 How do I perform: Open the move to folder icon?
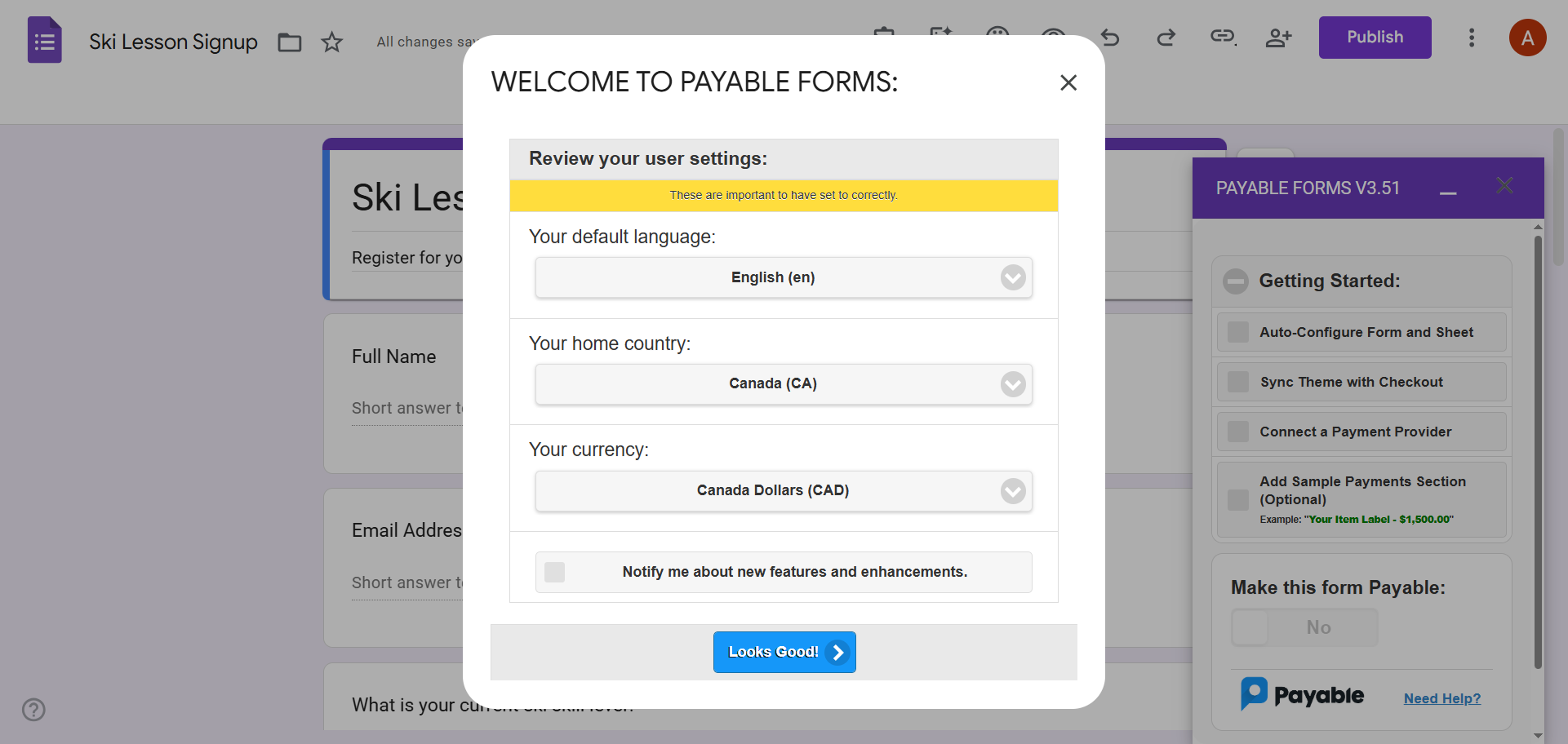coord(290,42)
